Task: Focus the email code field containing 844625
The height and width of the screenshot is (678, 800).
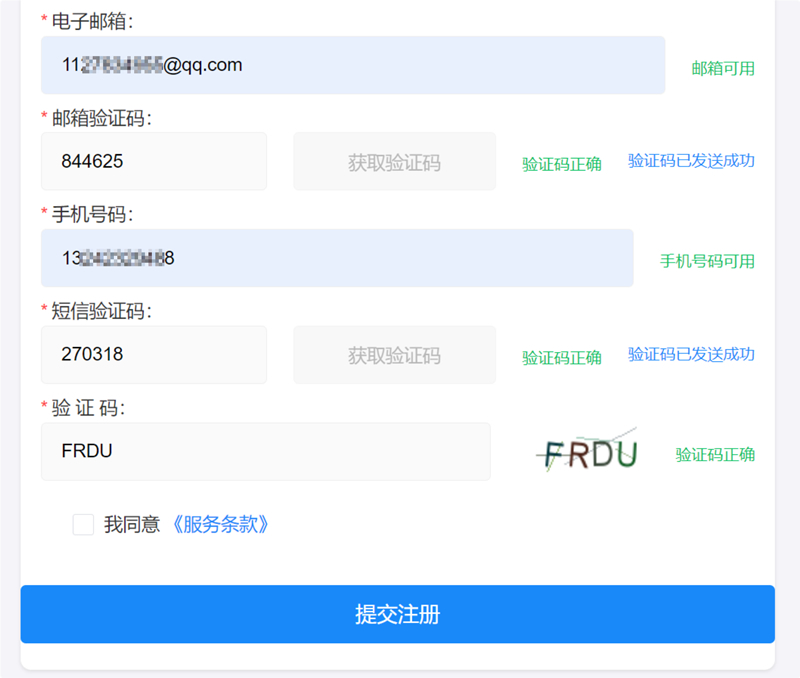Action: (x=154, y=161)
